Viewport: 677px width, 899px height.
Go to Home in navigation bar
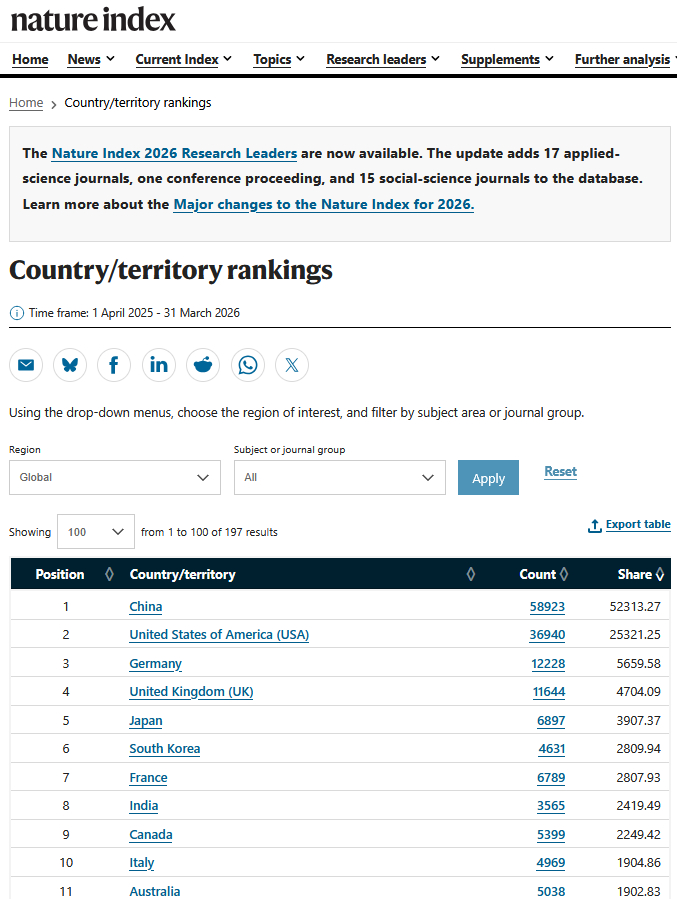click(30, 59)
